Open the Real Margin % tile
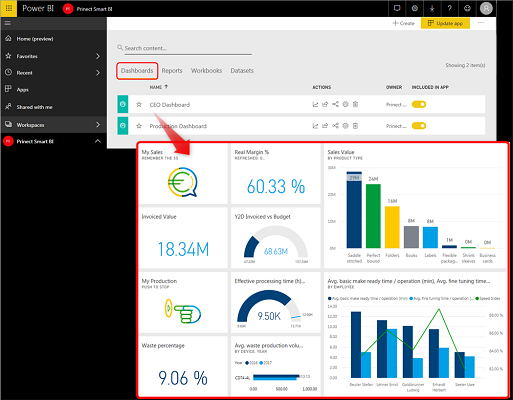Viewport: 513px width, 400px height. [276, 174]
